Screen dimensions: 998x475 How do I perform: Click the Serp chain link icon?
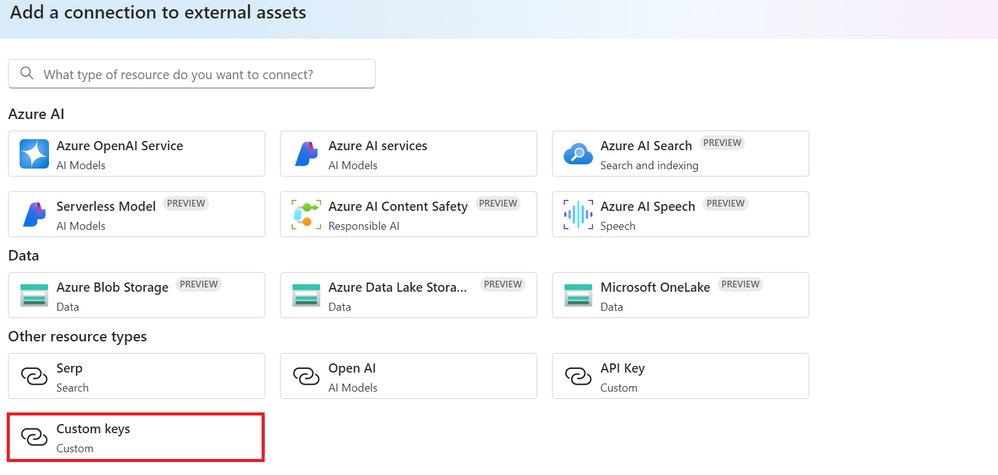tap(34, 376)
